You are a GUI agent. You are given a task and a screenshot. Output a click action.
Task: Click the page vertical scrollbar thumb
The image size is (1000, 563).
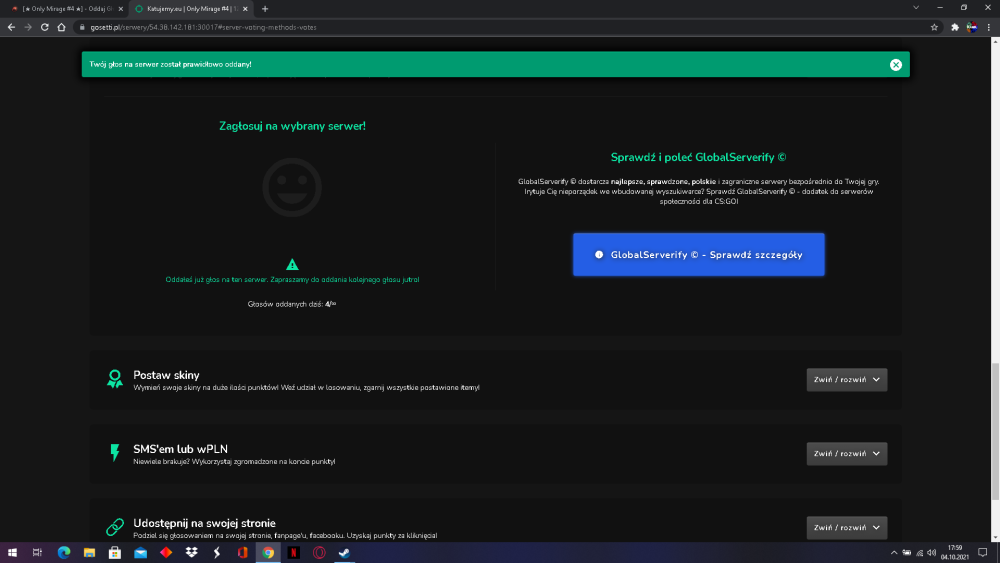[995, 432]
